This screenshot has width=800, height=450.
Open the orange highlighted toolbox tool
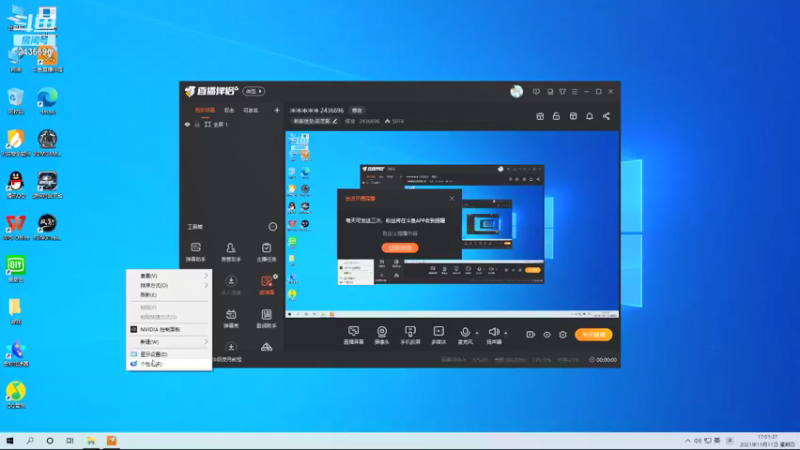(266, 285)
